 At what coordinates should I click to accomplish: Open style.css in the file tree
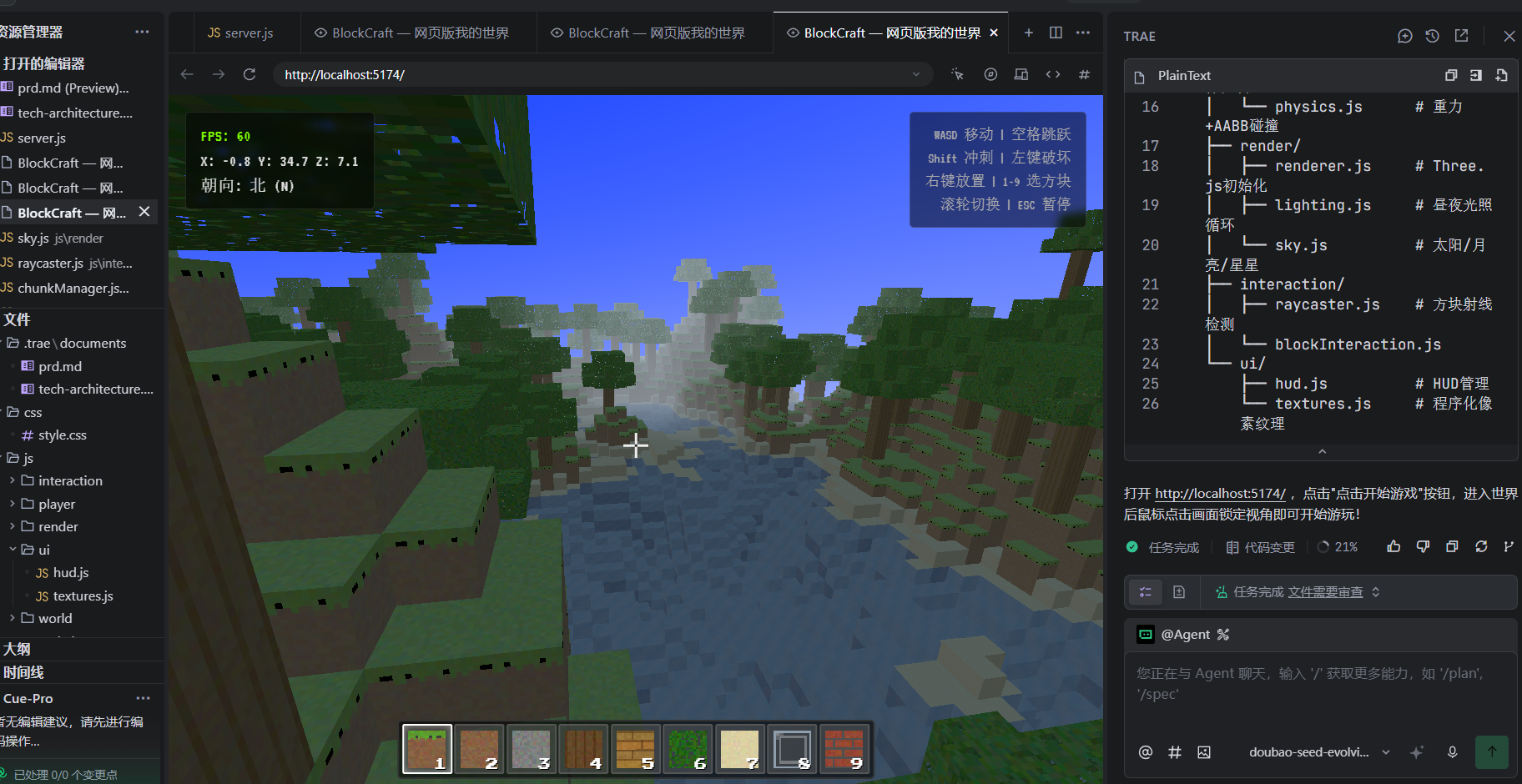pos(62,435)
